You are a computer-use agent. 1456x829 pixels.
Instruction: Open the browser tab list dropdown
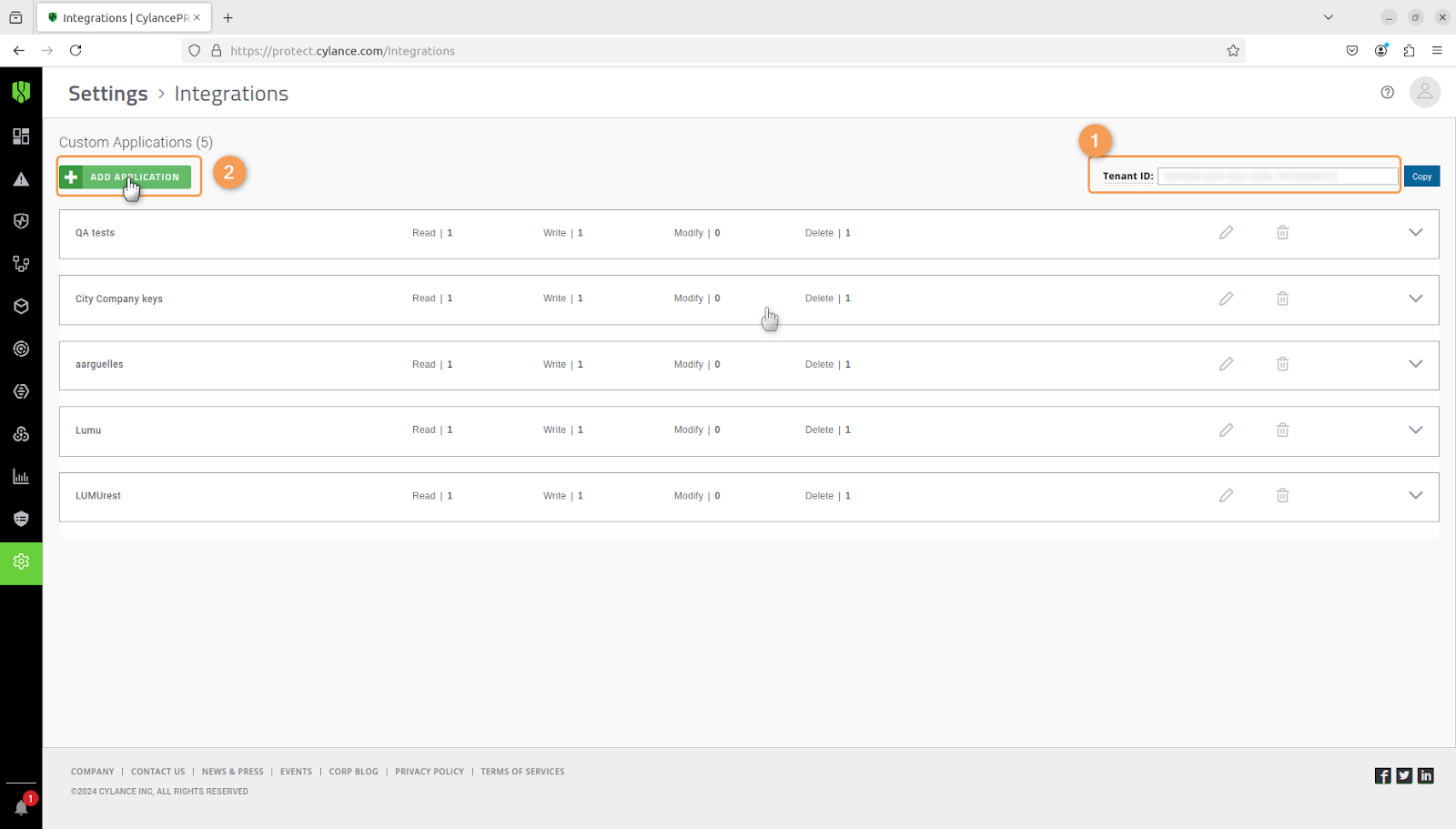[1328, 17]
